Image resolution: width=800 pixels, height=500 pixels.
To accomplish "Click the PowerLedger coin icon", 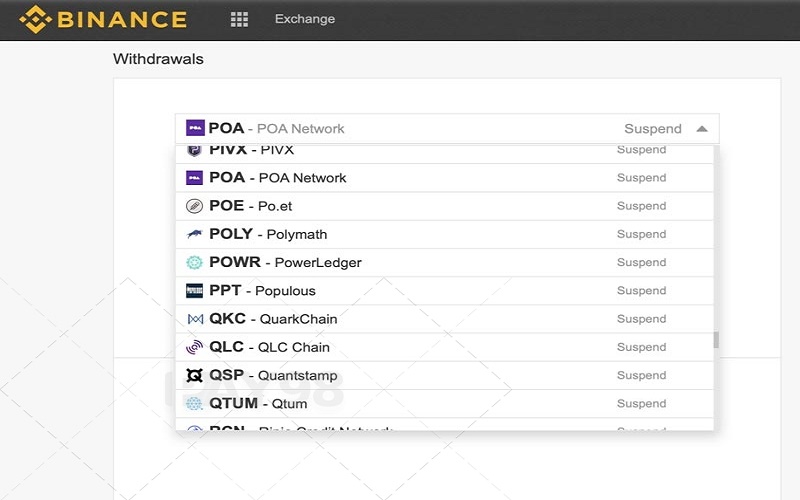I will (194, 262).
